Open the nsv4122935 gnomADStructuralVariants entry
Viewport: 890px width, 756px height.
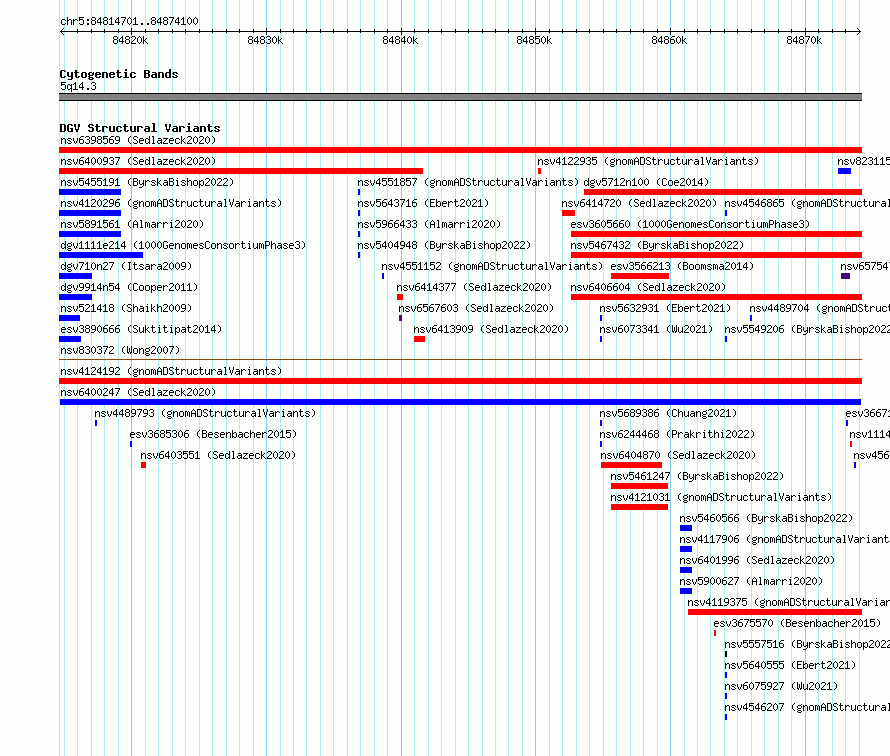648,161
